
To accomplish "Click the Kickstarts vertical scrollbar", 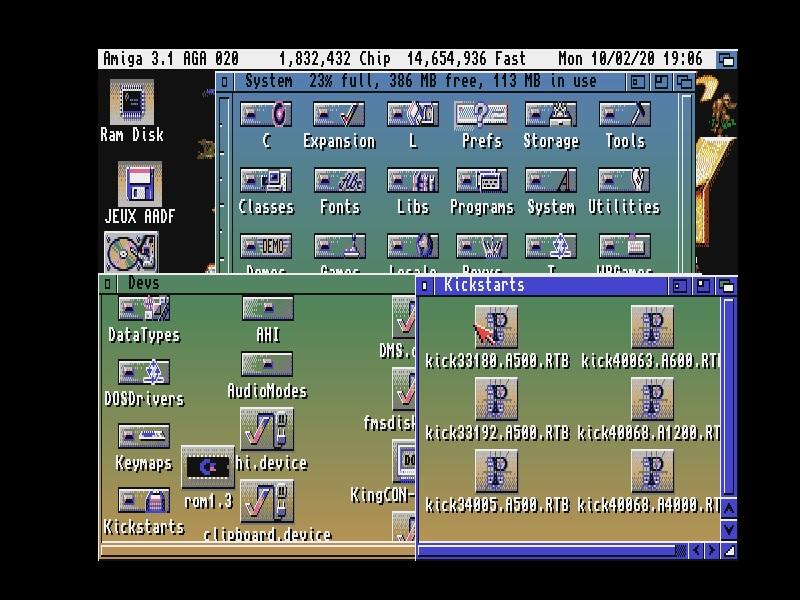I will coord(729,397).
